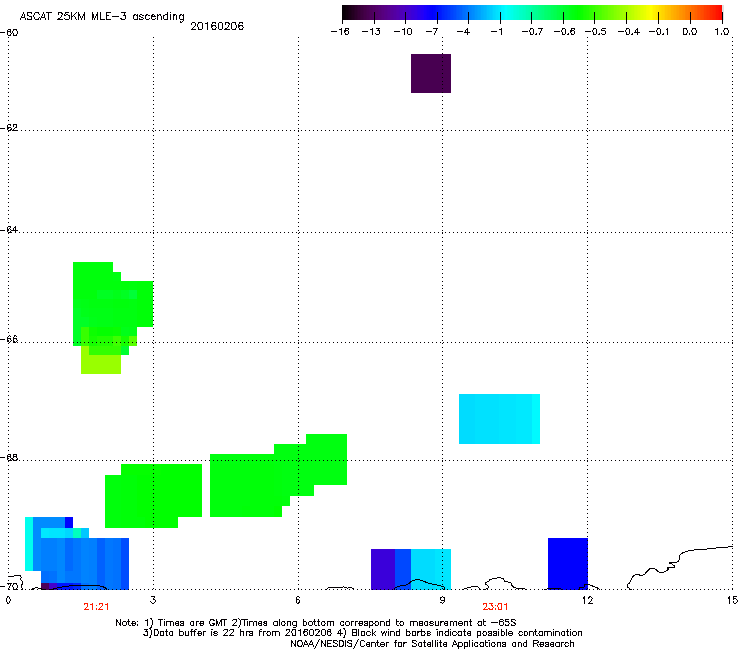Click the 'Times are GMT' note line
The image size is (740, 650).
316,623
